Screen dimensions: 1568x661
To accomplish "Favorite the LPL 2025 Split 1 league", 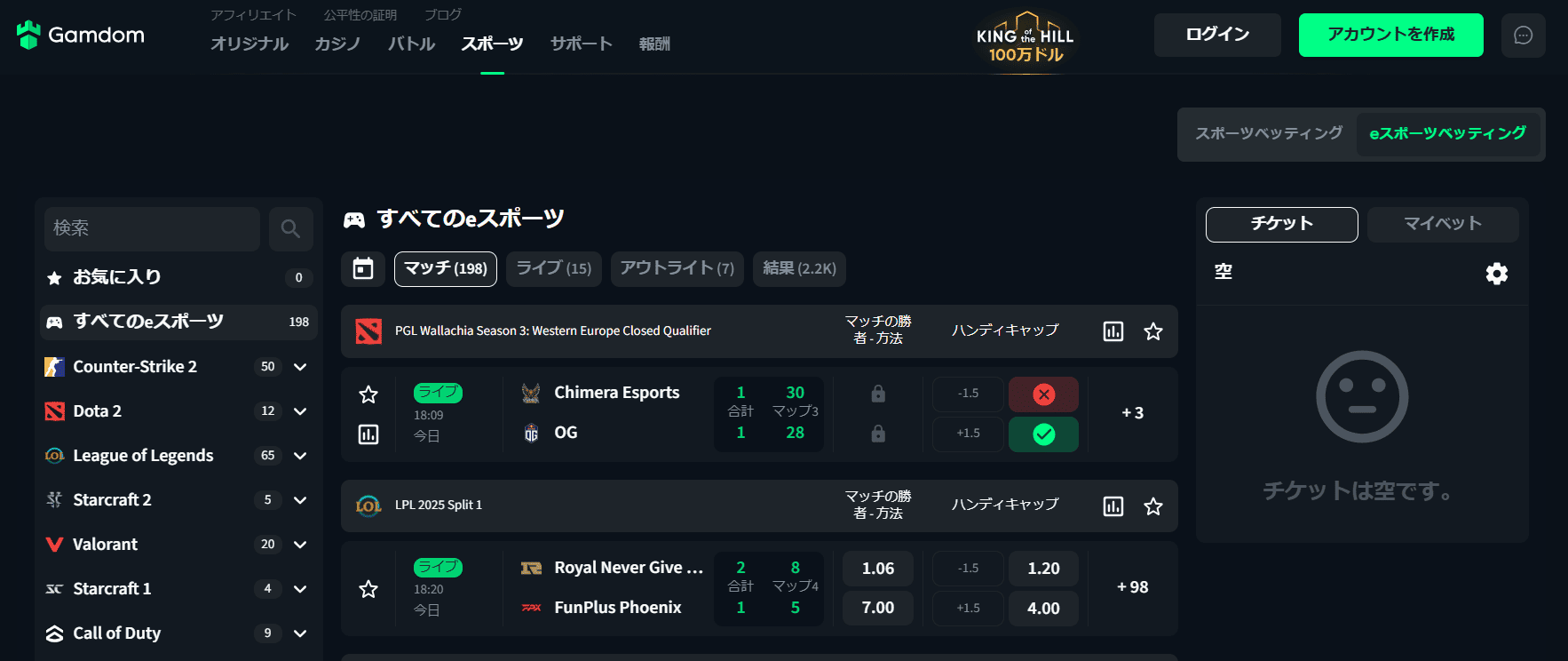I will click(x=1153, y=506).
